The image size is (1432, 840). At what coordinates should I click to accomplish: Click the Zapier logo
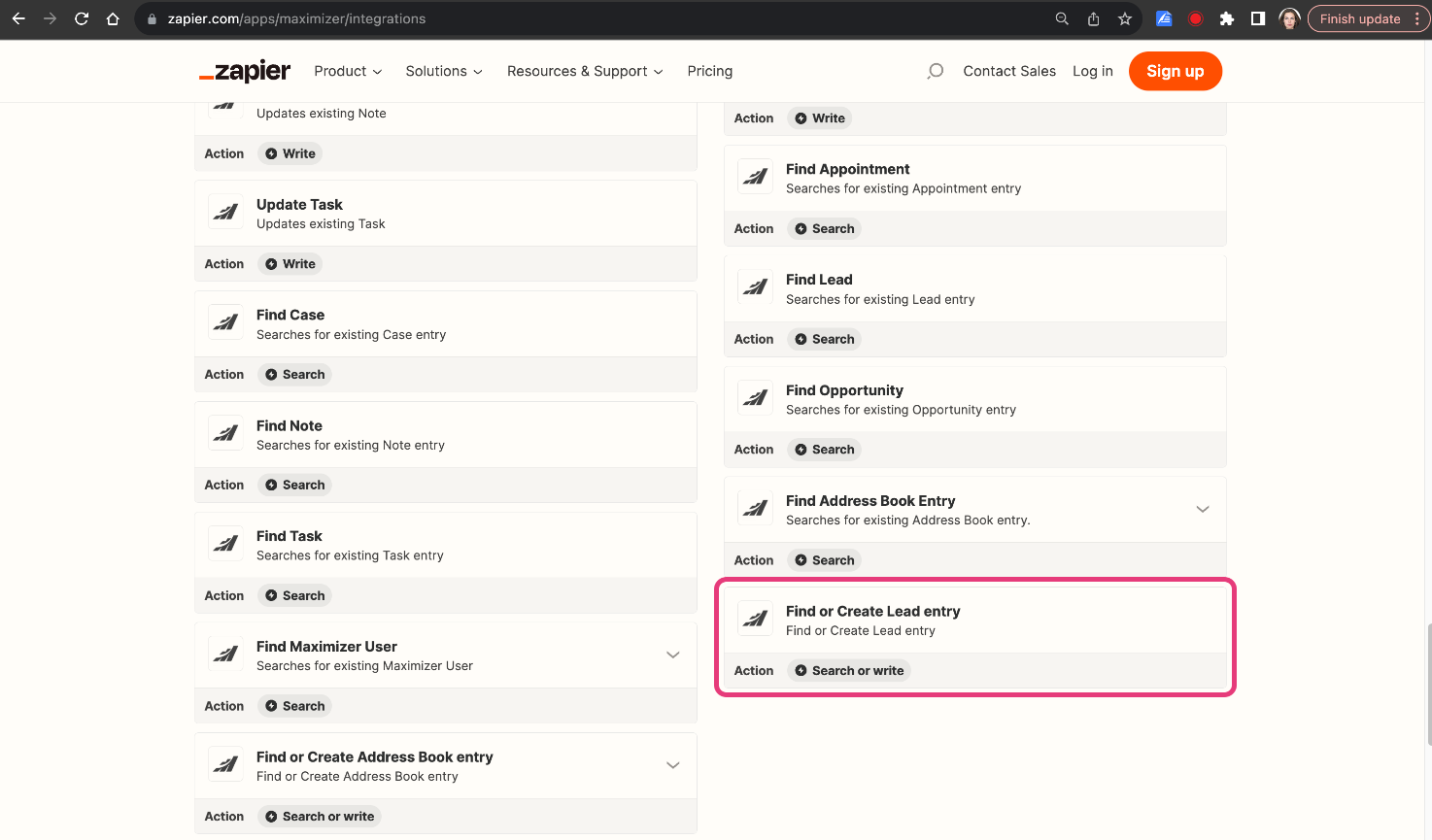pyautogui.click(x=245, y=71)
